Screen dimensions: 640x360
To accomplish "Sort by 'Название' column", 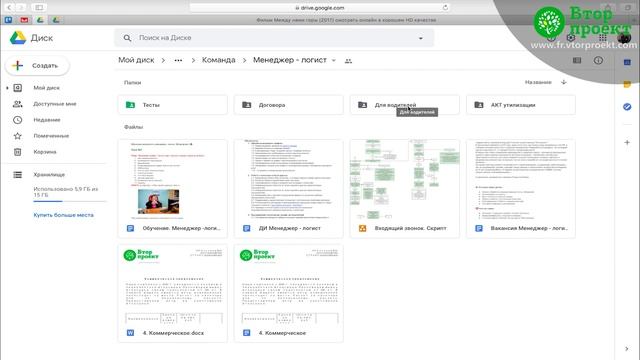I will point(538,82).
